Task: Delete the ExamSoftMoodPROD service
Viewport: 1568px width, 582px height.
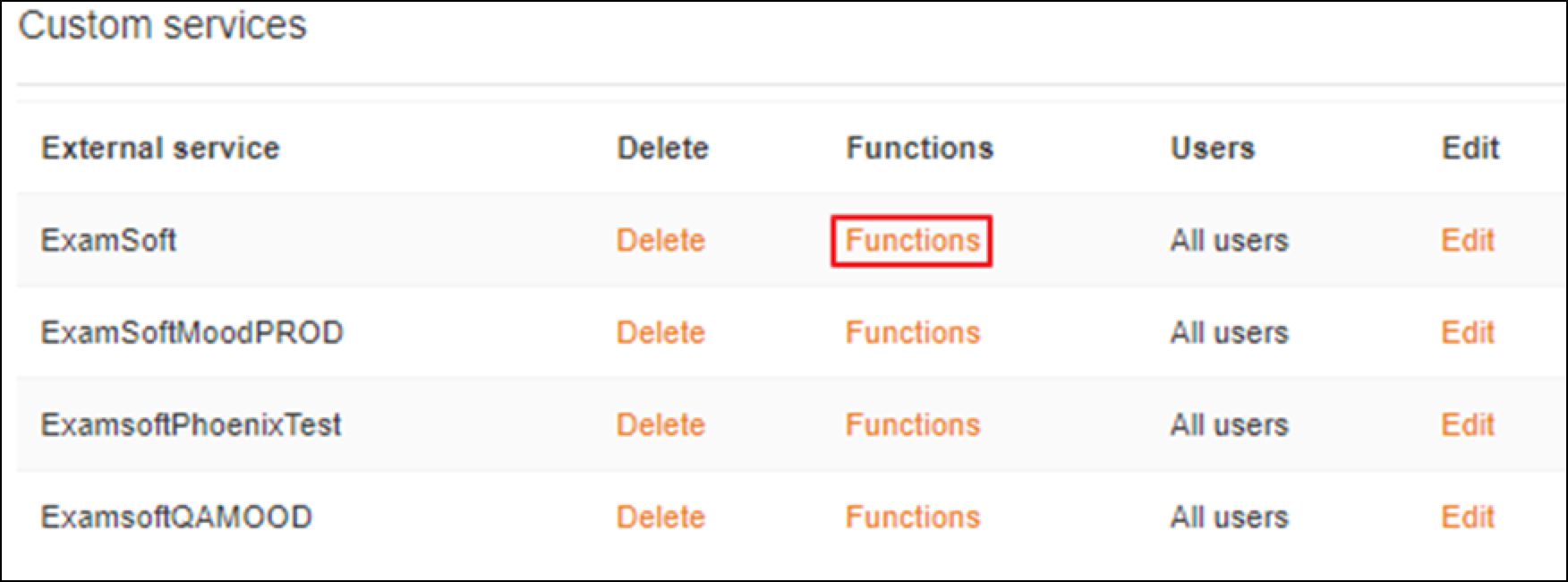Action: pos(660,332)
